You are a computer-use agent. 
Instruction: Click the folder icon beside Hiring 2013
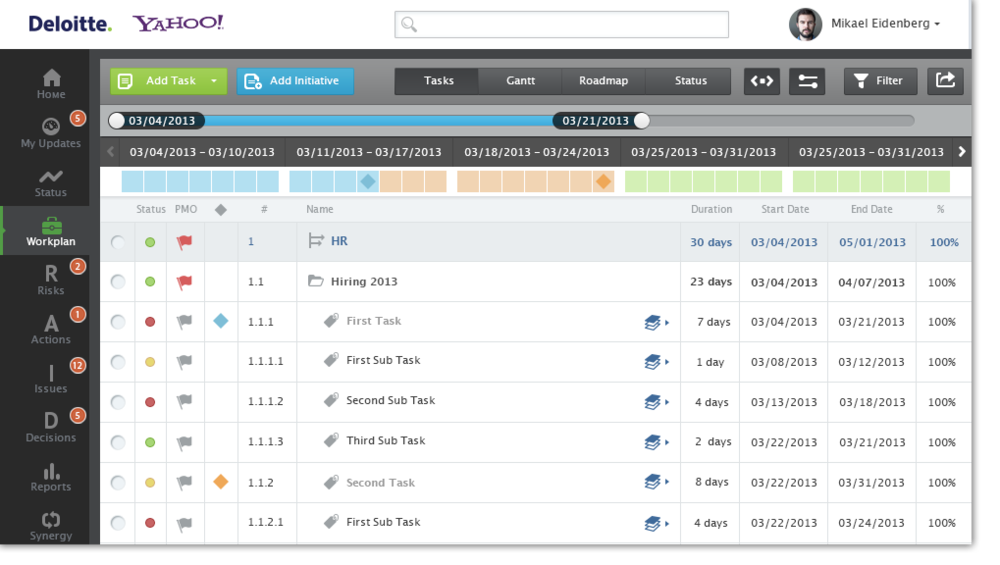316,281
